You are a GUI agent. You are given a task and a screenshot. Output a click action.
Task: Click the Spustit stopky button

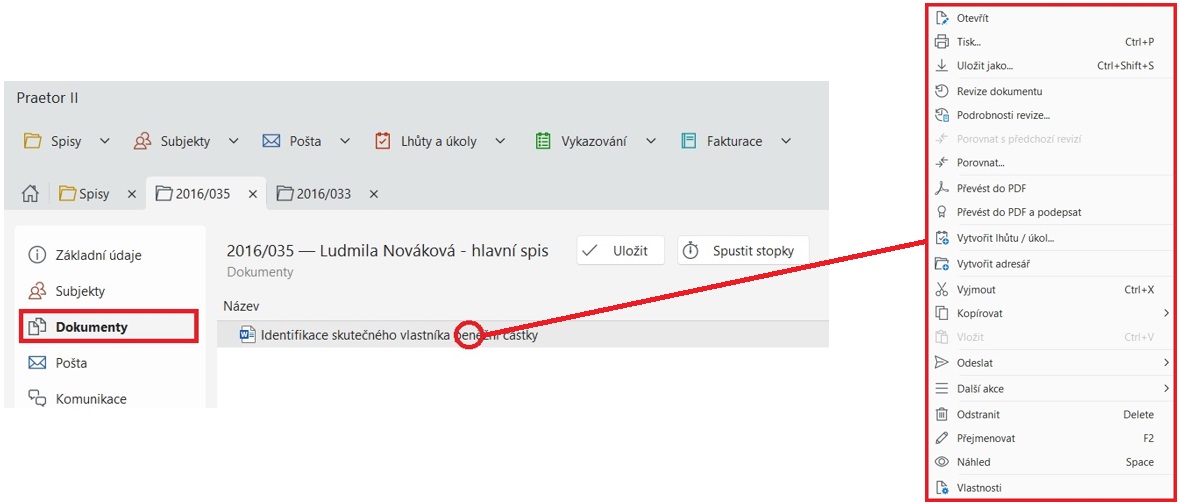pos(743,251)
